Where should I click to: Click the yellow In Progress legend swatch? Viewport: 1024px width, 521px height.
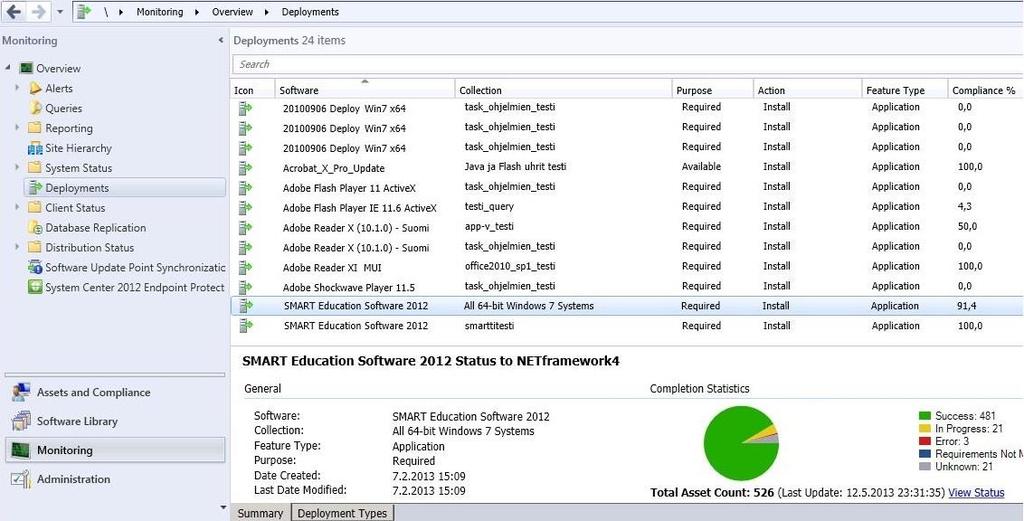(x=924, y=428)
